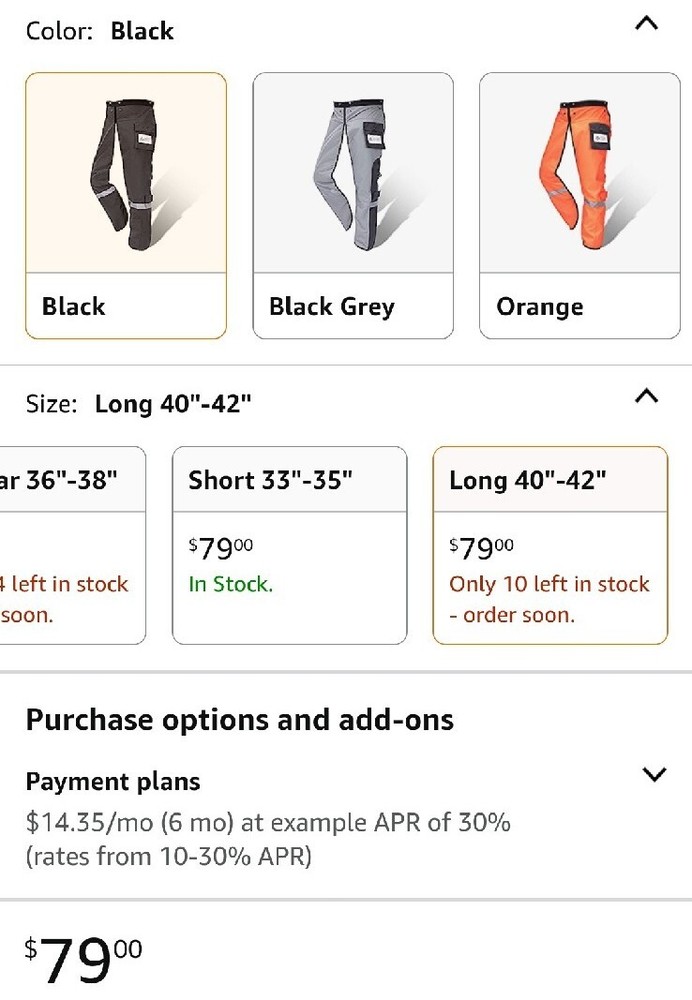Click the In Stock text on Short size
Screen dimensions: 692x1000
point(231,584)
